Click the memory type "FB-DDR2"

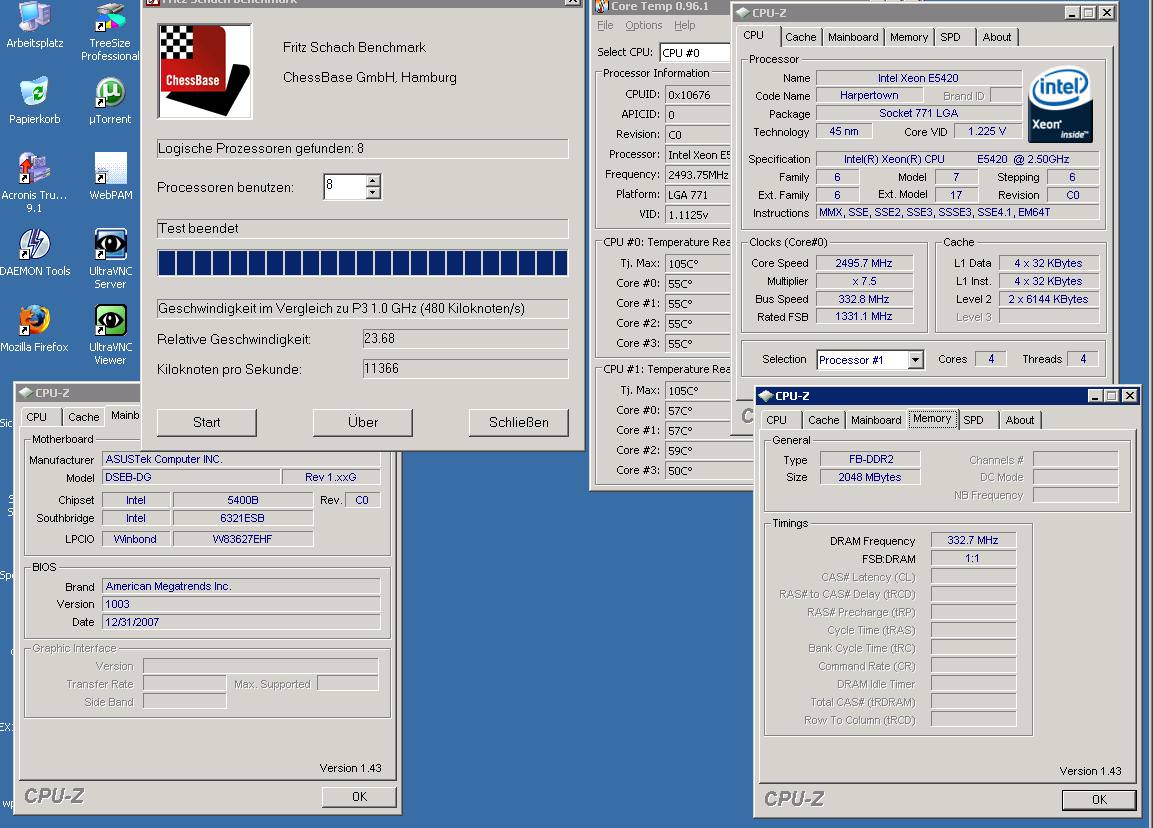871,460
